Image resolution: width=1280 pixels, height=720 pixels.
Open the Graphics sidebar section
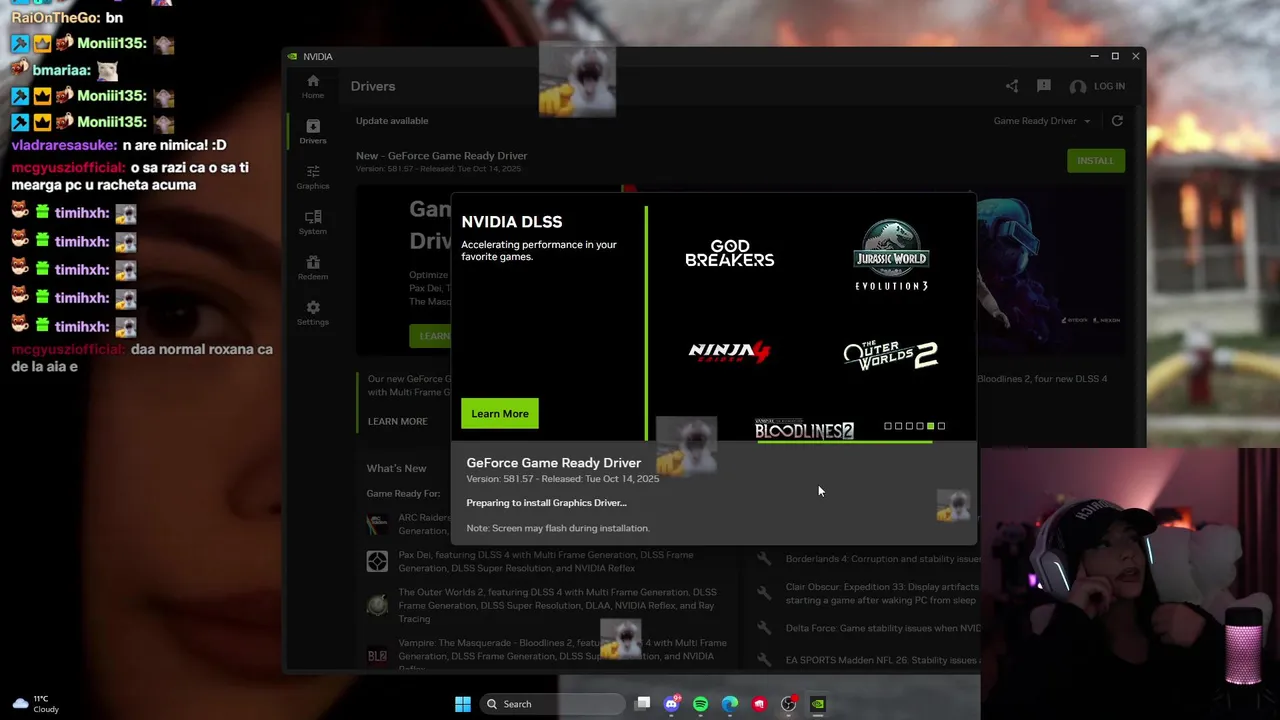tap(313, 177)
